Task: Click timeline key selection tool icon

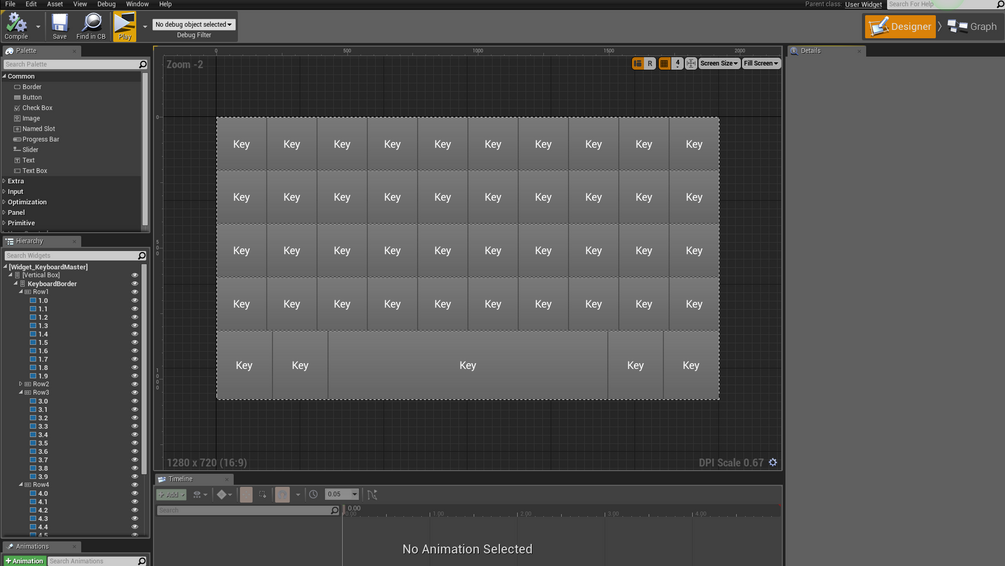Action: pyautogui.click(x=263, y=494)
